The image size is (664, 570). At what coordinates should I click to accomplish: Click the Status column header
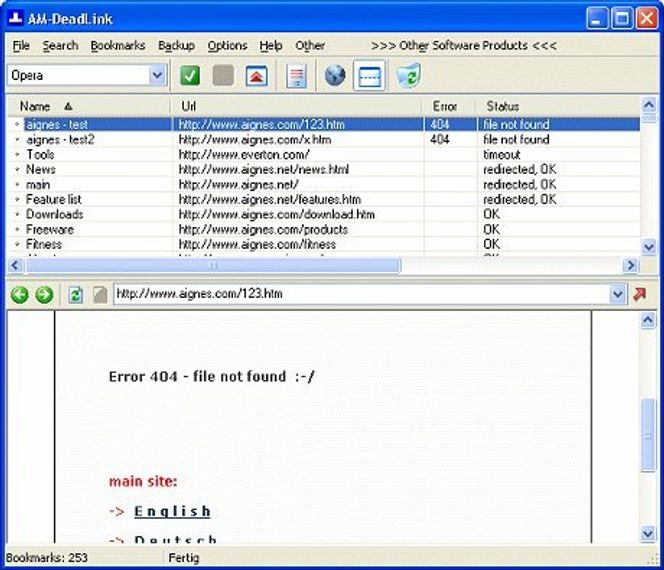[558, 106]
